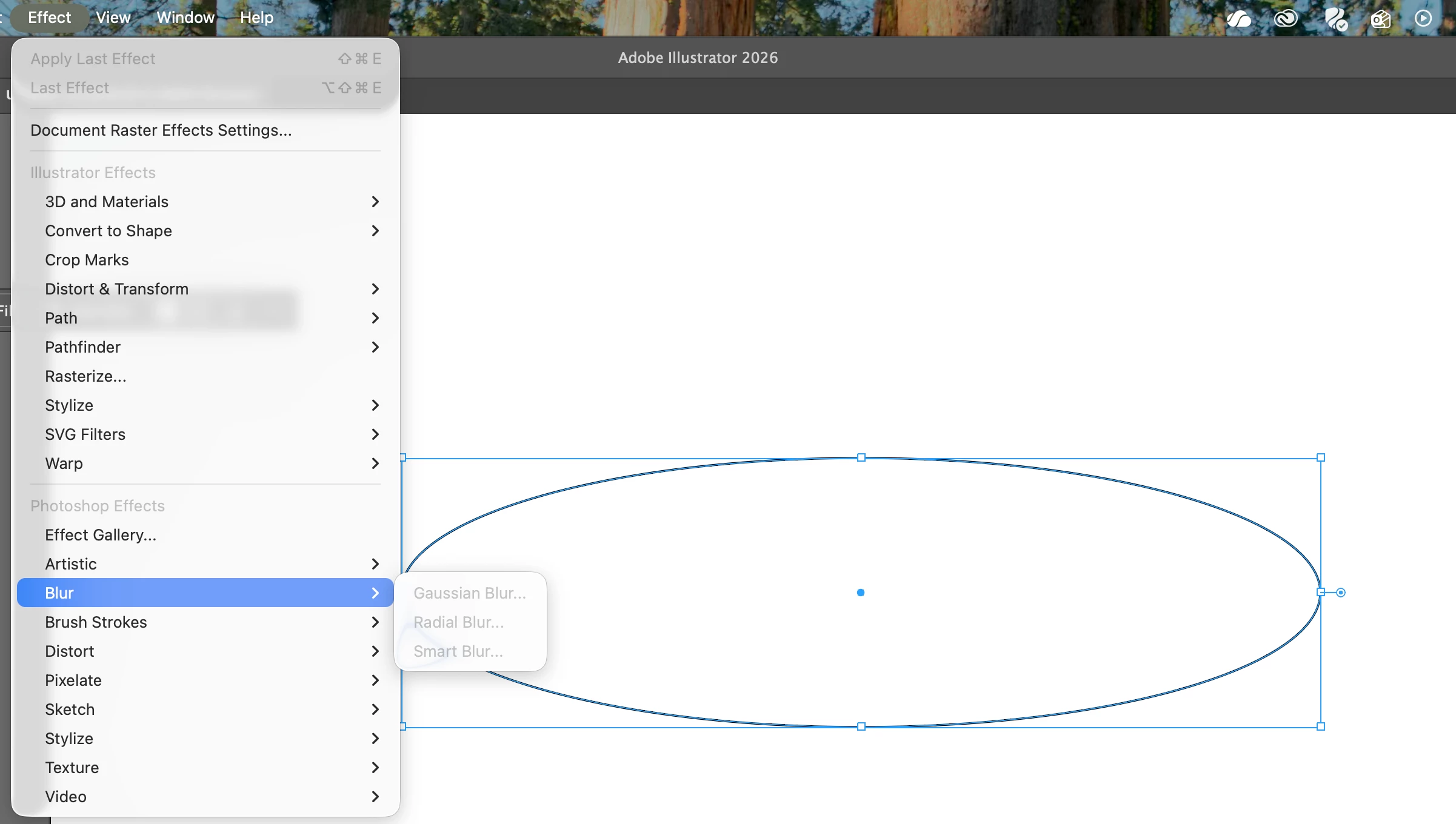This screenshot has height=824, width=1456.
Task: Choose Document Raster Effects Settings
Action: click(161, 130)
